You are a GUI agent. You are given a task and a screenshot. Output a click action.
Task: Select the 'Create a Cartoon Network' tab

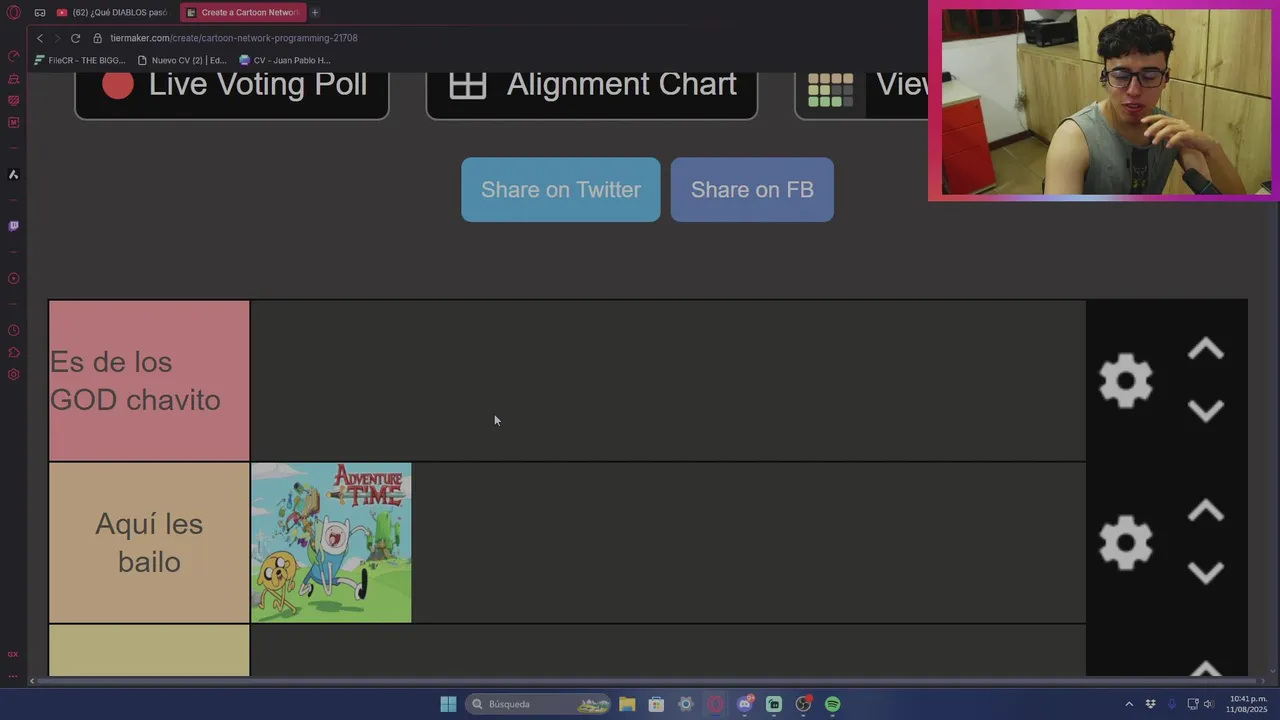click(x=242, y=12)
